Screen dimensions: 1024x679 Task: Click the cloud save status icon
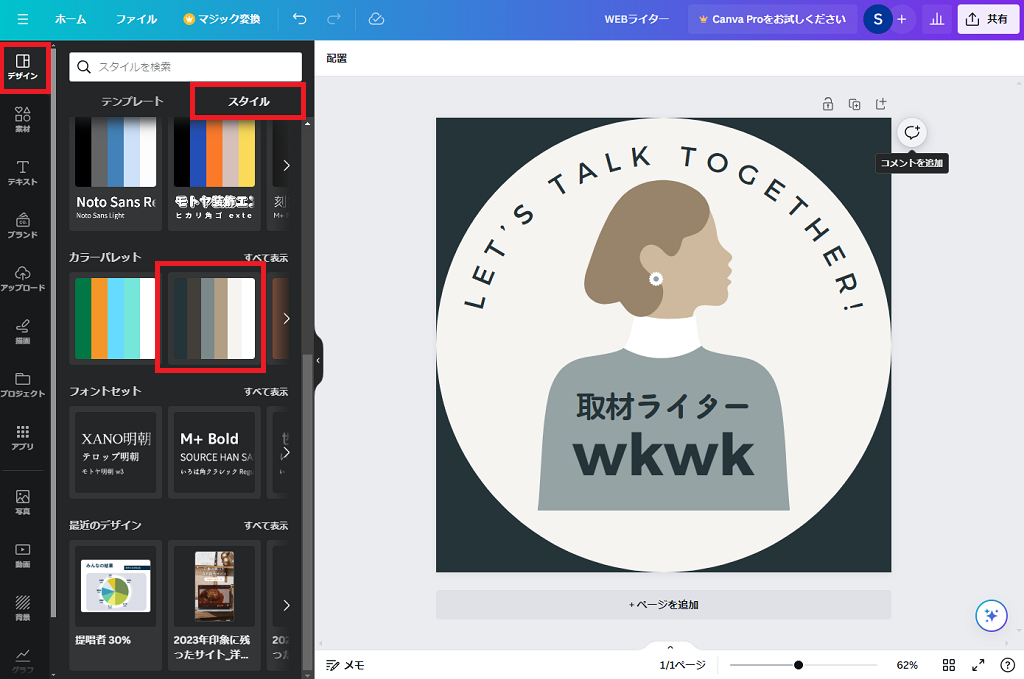pos(376,19)
